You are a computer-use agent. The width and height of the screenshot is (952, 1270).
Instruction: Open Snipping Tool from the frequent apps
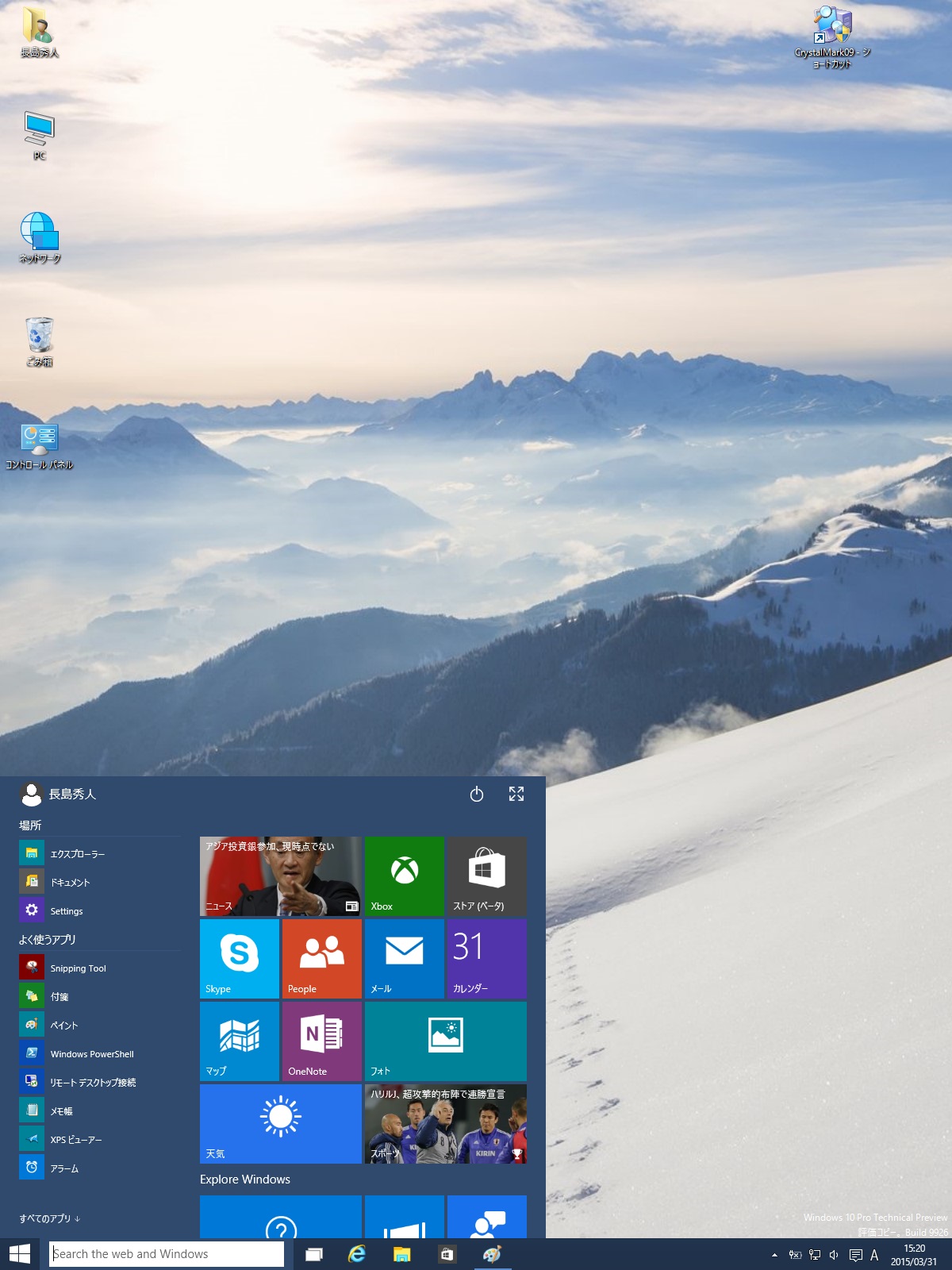(78, 968)
